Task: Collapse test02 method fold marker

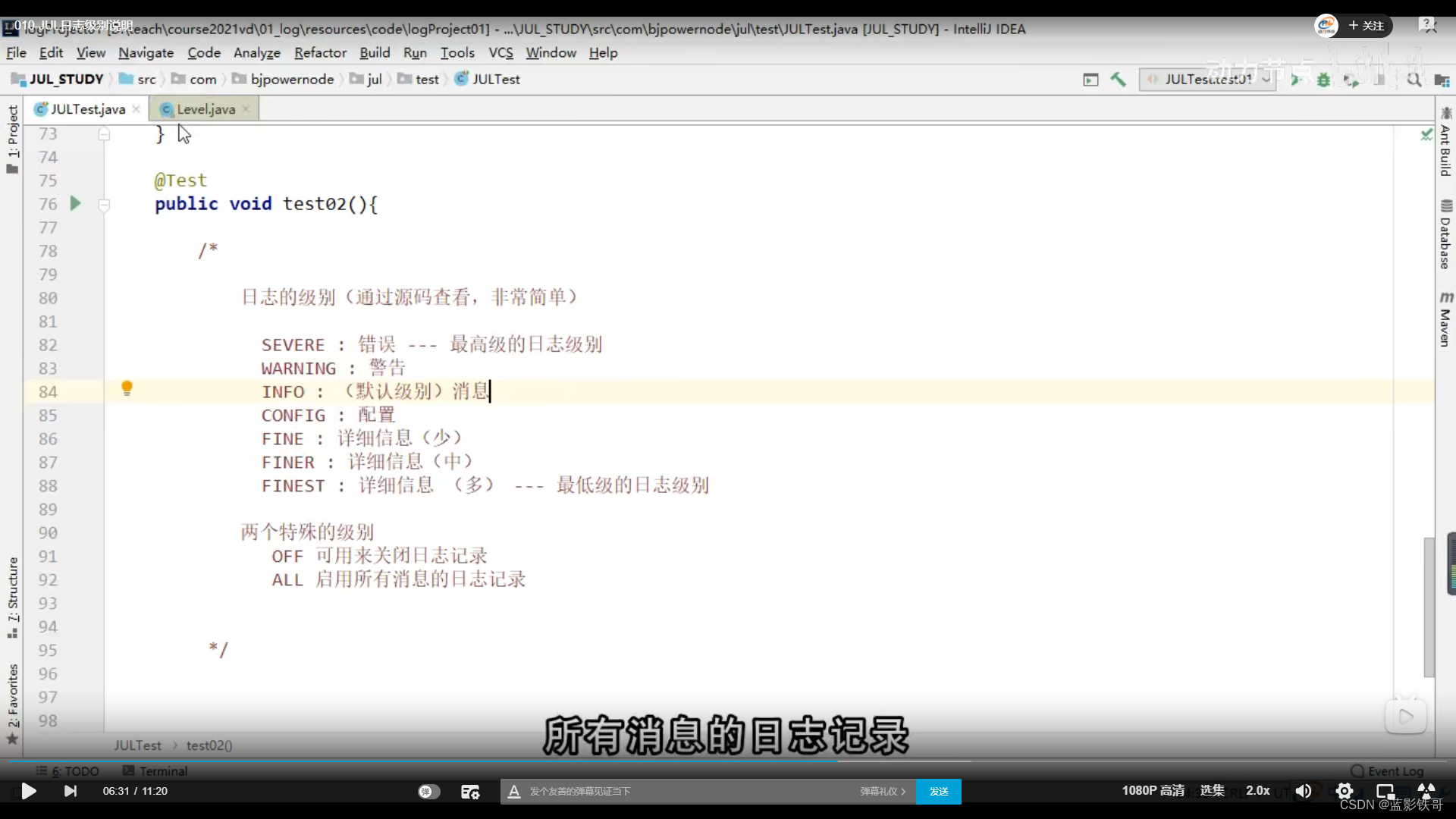Action: (x=105, y=204)
